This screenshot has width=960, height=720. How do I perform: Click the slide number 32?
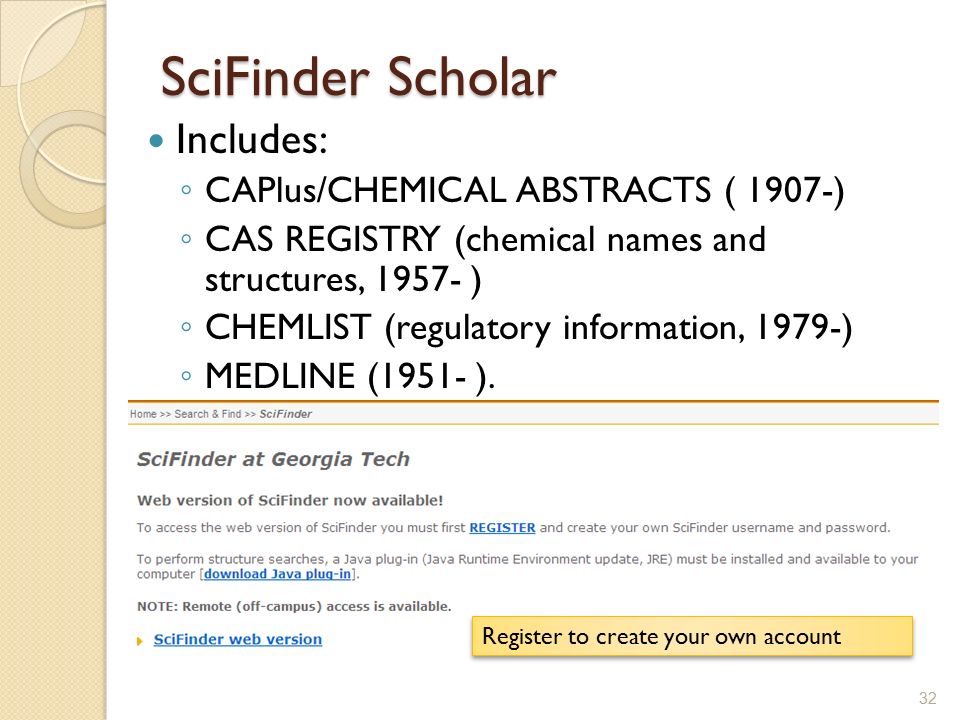coord(928,698)
